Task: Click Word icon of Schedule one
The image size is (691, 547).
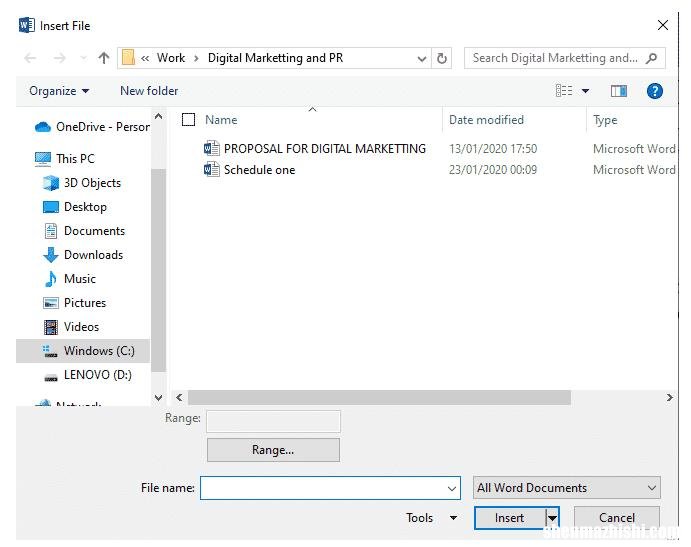Action: click(x=212, y=169)
